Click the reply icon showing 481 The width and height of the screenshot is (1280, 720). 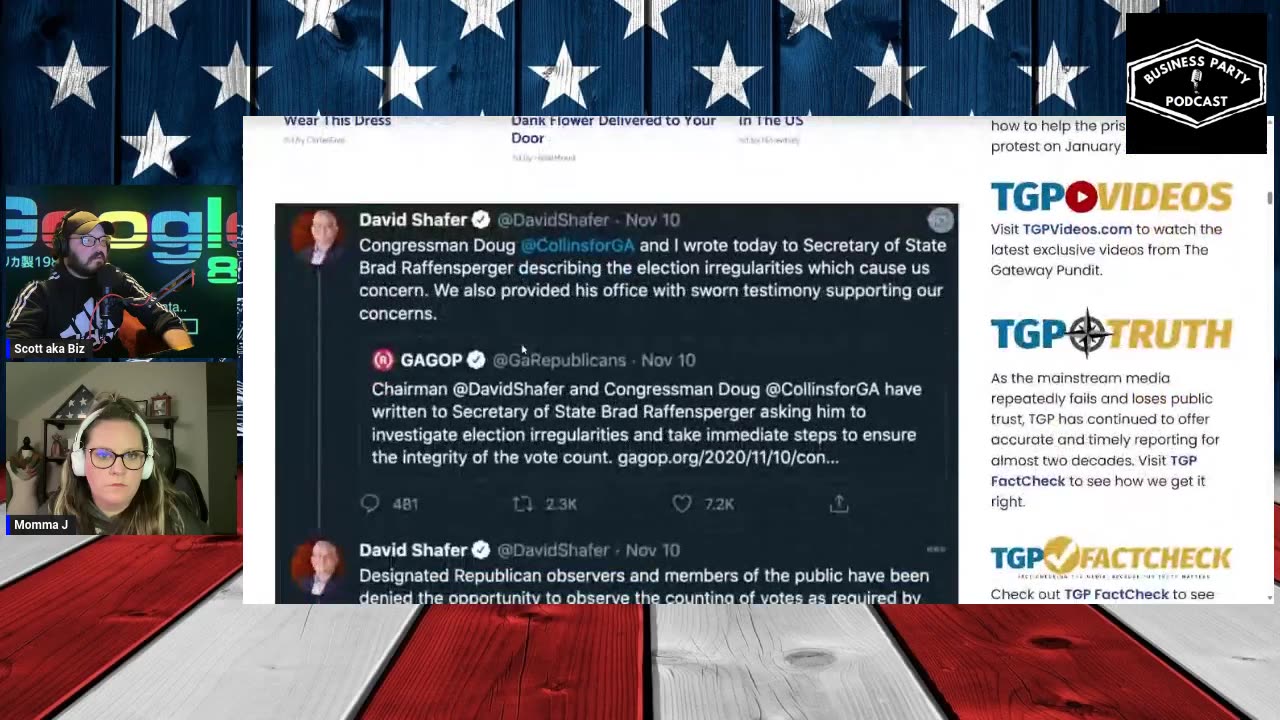point(370,504)
